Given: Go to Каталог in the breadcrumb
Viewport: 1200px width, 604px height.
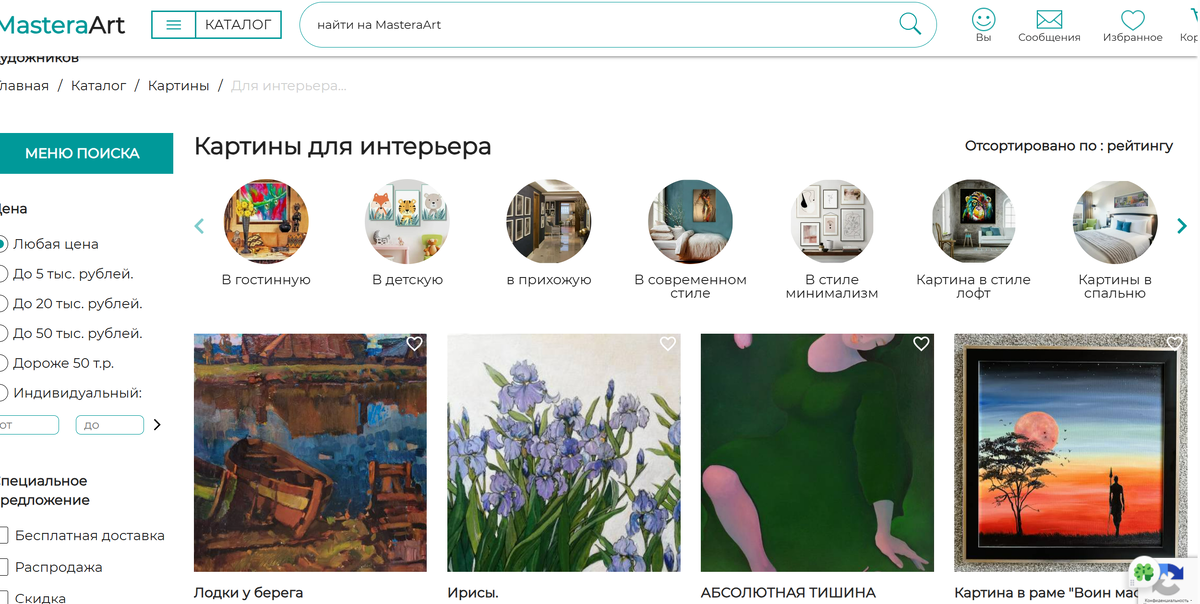Looking at the screenshot, I should [x=98, y=86].
